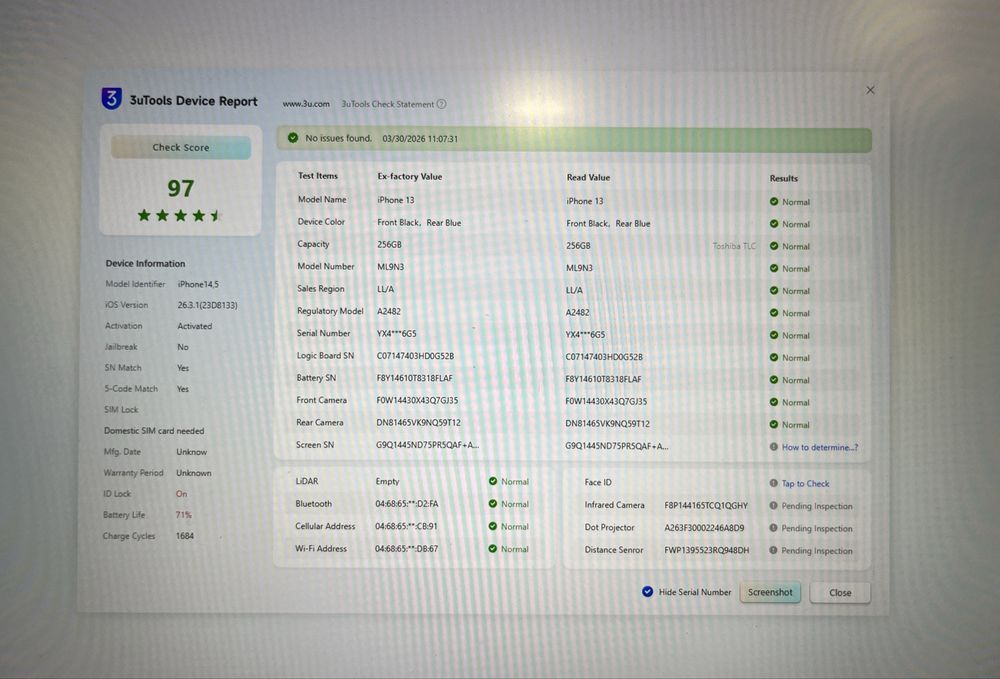This screenshot has width=1000, height=679.
Task: Open the 3uTools Check Statement link
Action: [x=388, y=104]
